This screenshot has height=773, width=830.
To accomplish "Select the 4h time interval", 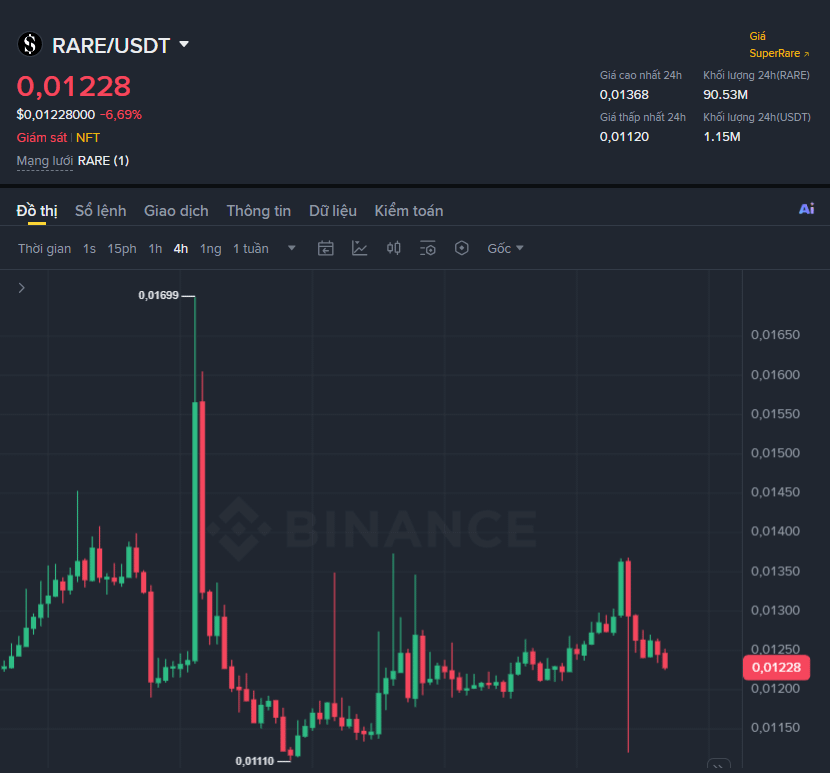I will click(181, 248).
